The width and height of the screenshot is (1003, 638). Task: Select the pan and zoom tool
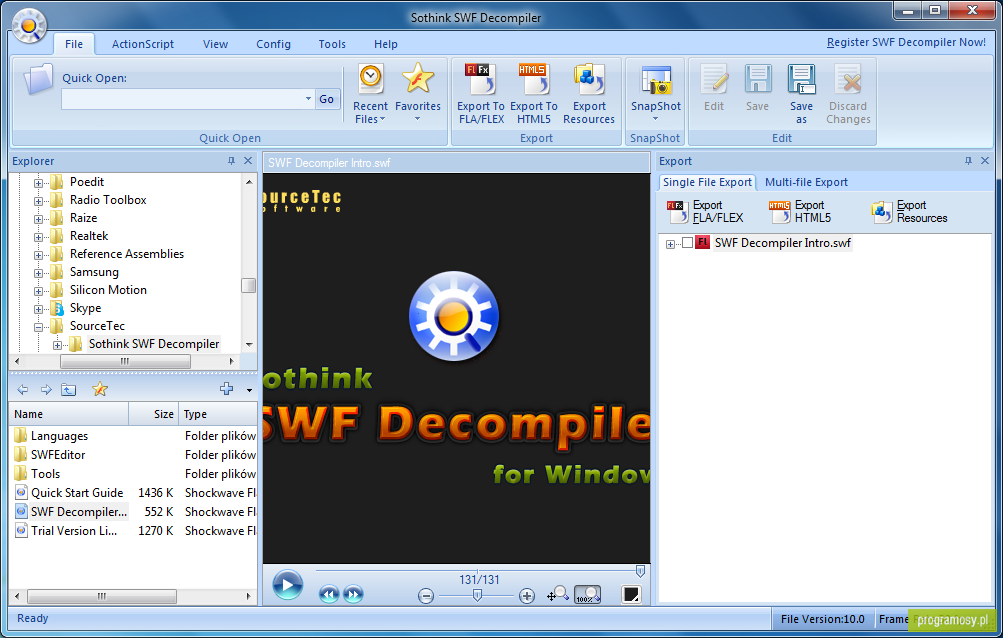click(x=558, y=594)
